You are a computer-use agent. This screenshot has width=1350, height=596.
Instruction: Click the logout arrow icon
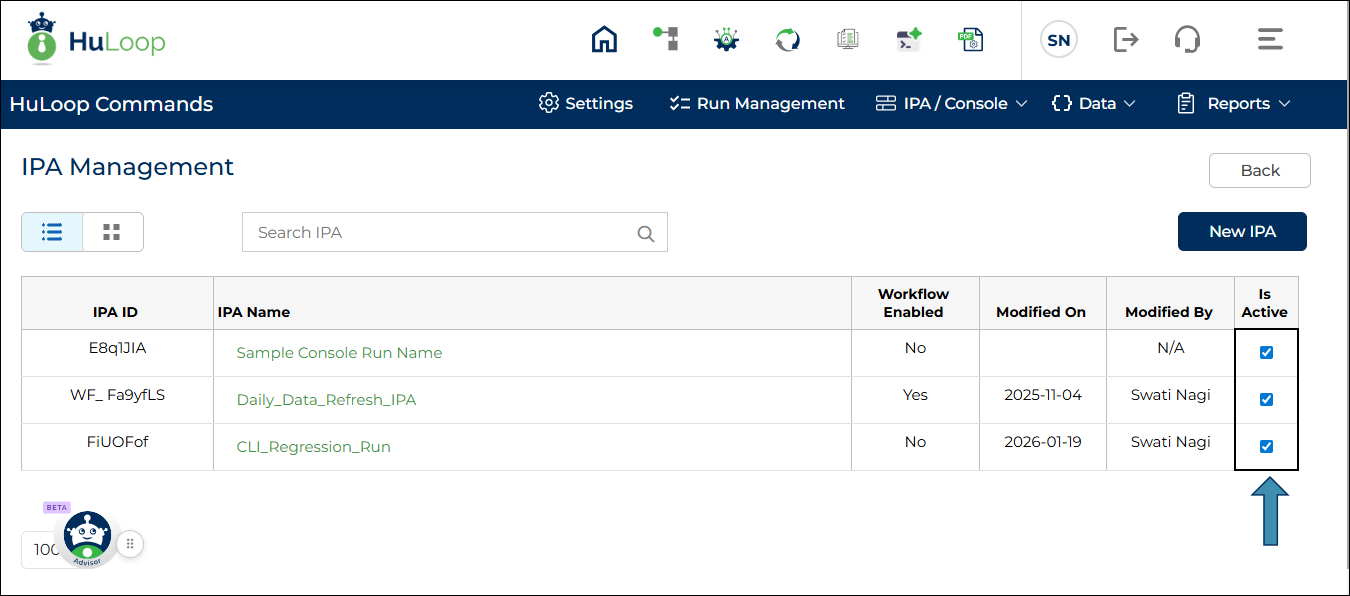pos(1126,40)
